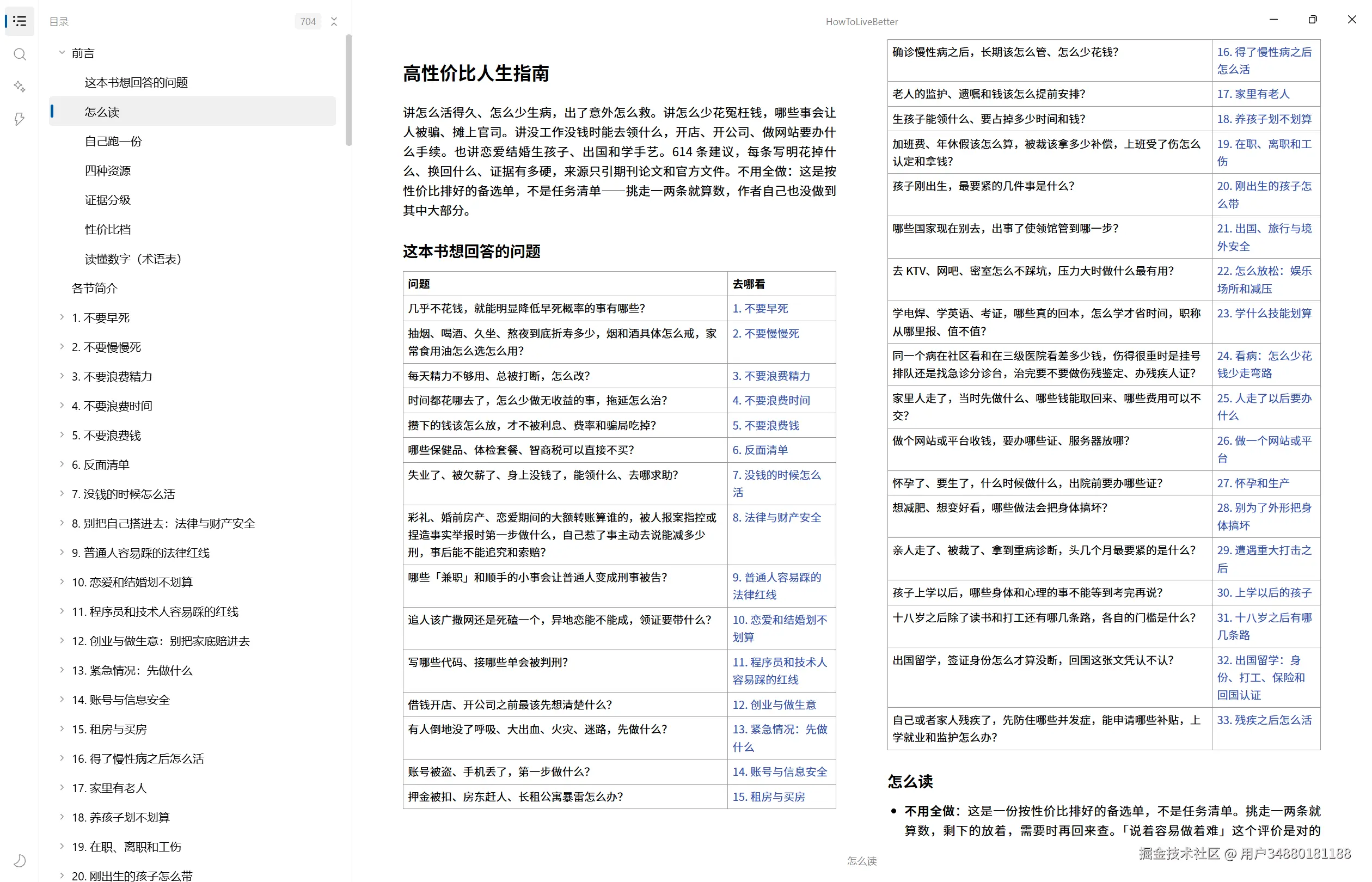This screenshot has width=1372, height=882.
Task: Expand 13. 紧急情况 chapter chevron
Action: pyautogui.click(x=62, y=670)
